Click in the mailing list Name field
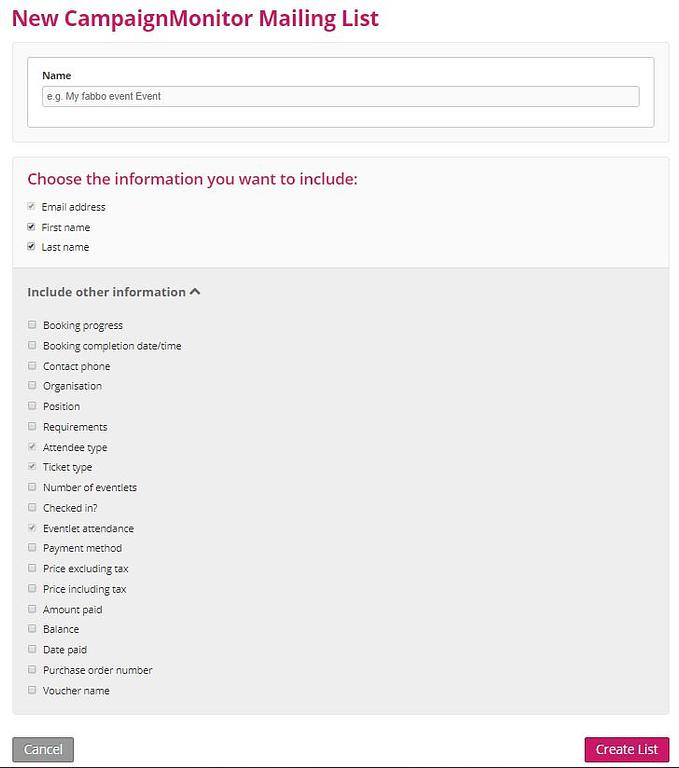This screenshot has width=679, height=768. tap(340, 96)
